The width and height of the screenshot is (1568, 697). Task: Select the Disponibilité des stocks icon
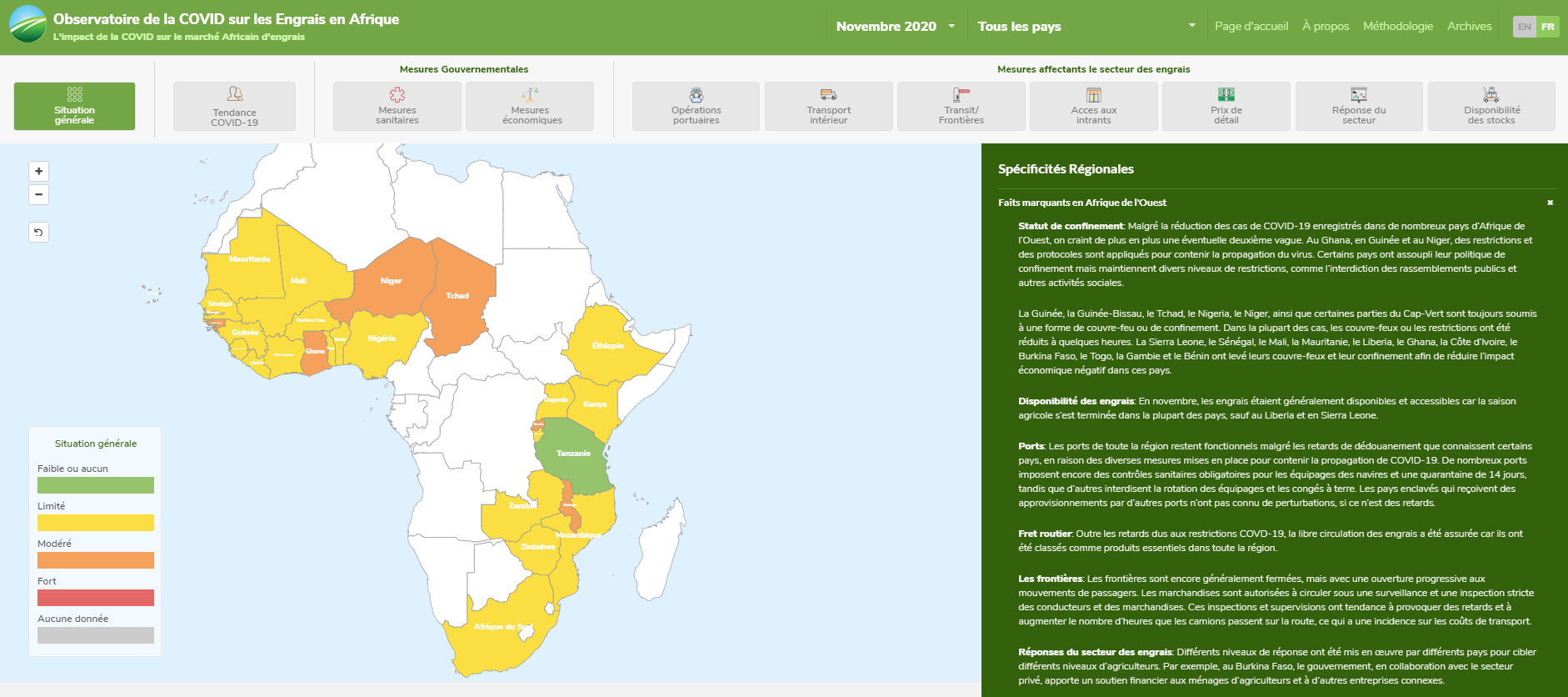(x=1491, y=95)
